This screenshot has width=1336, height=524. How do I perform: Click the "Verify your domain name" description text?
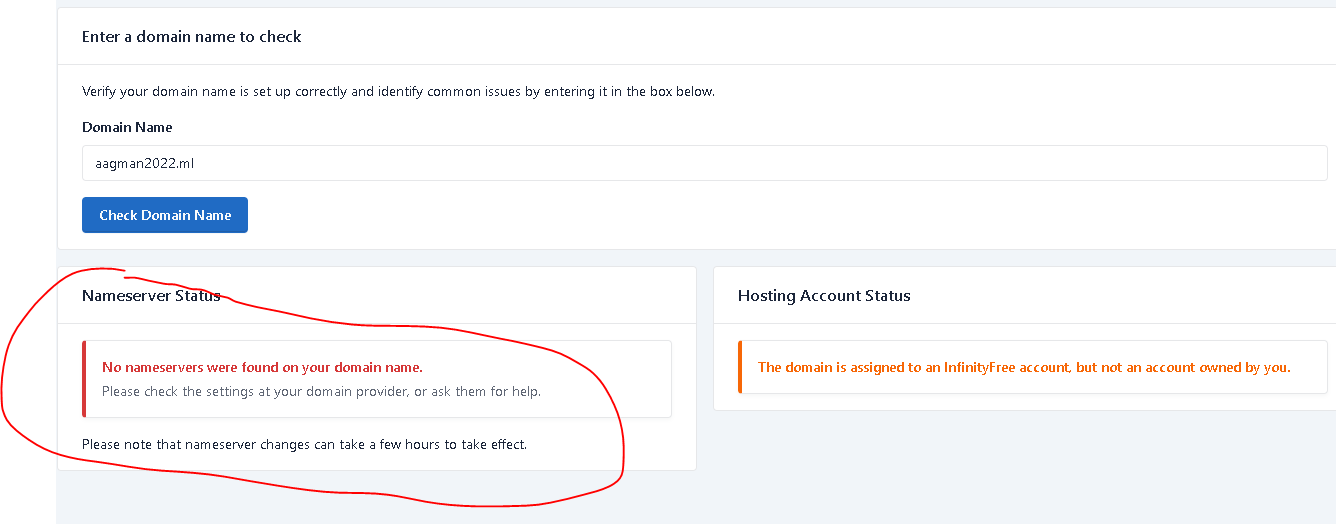[398, 91]
